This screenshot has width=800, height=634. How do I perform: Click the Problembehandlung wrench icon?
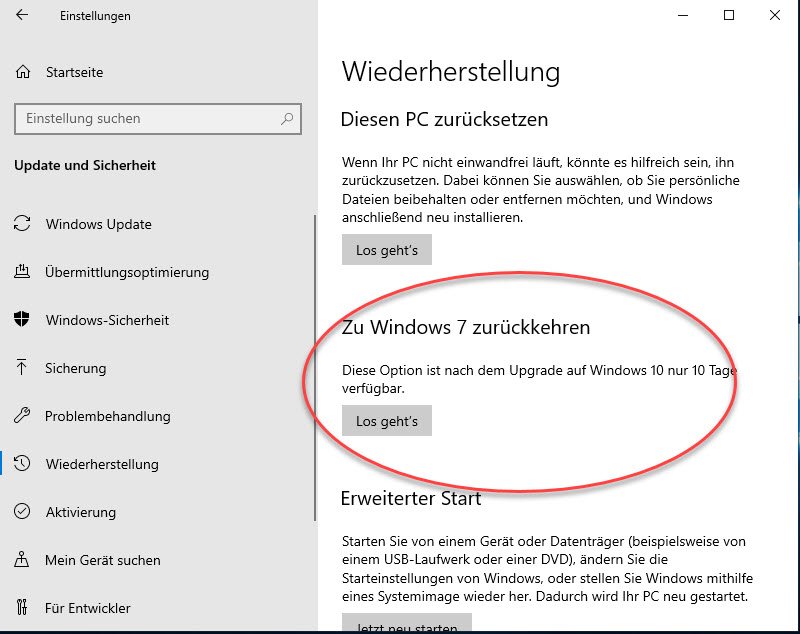click(x=22, y=415)
